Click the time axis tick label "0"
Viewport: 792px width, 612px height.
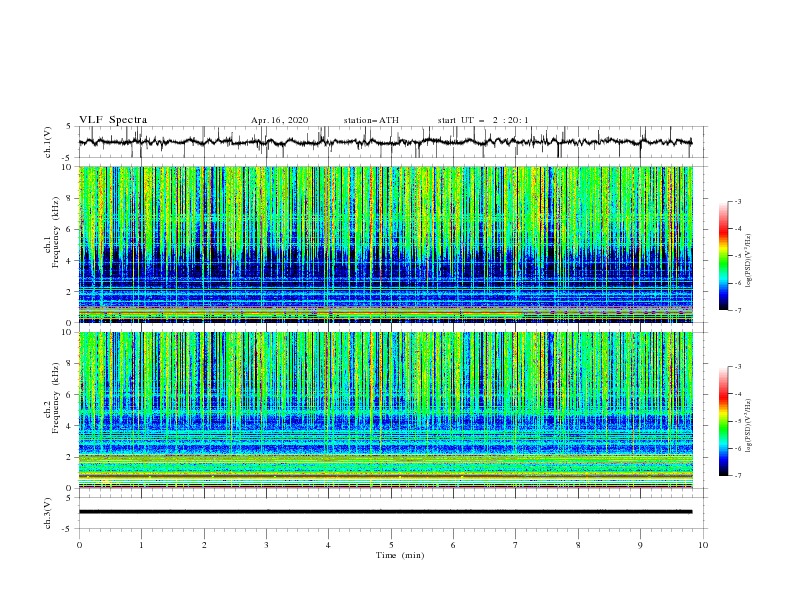[x=79, y=545]
